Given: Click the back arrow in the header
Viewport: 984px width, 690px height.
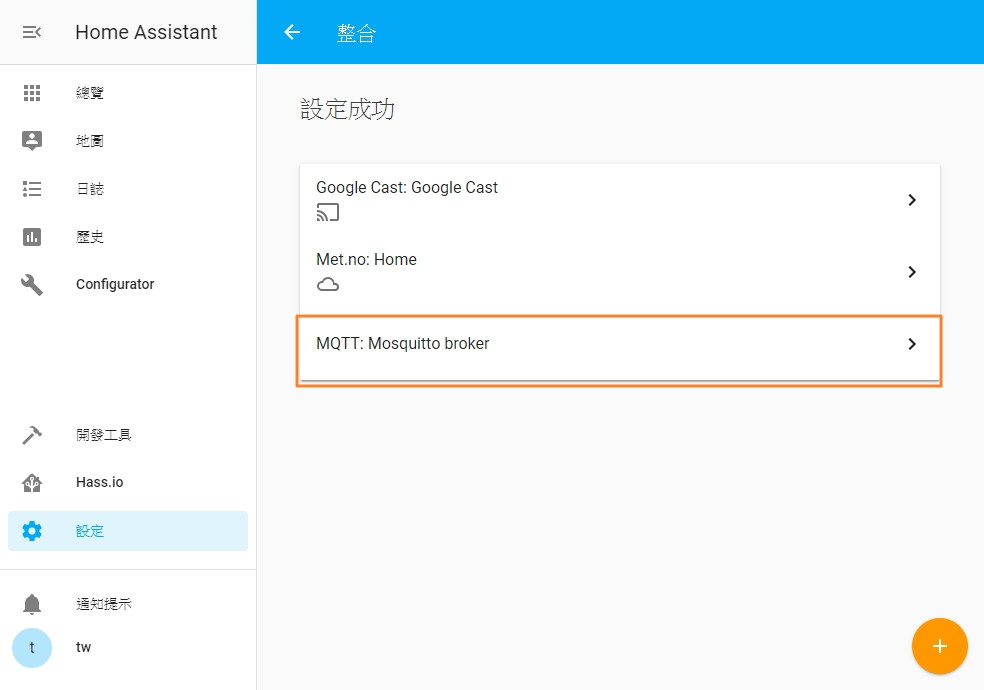Looking at the screenshot, I should point(292,32).
